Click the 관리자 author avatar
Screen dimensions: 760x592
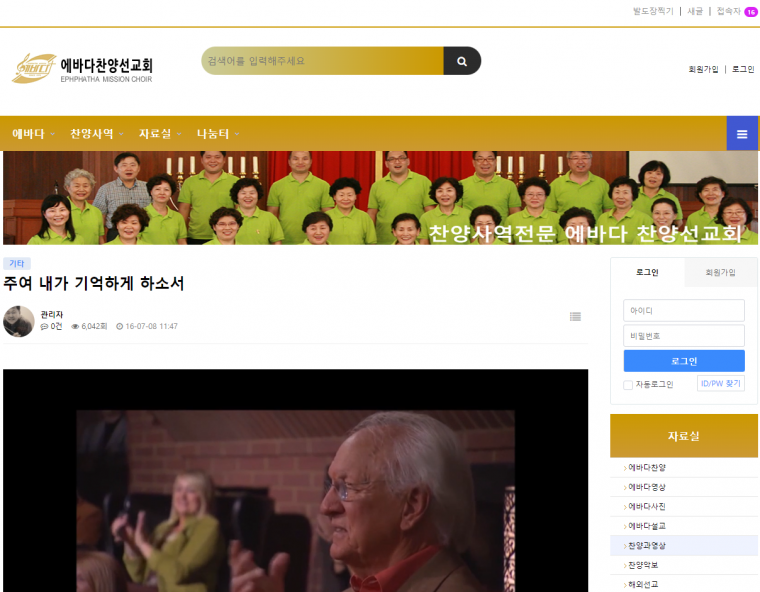pos(19,321)
